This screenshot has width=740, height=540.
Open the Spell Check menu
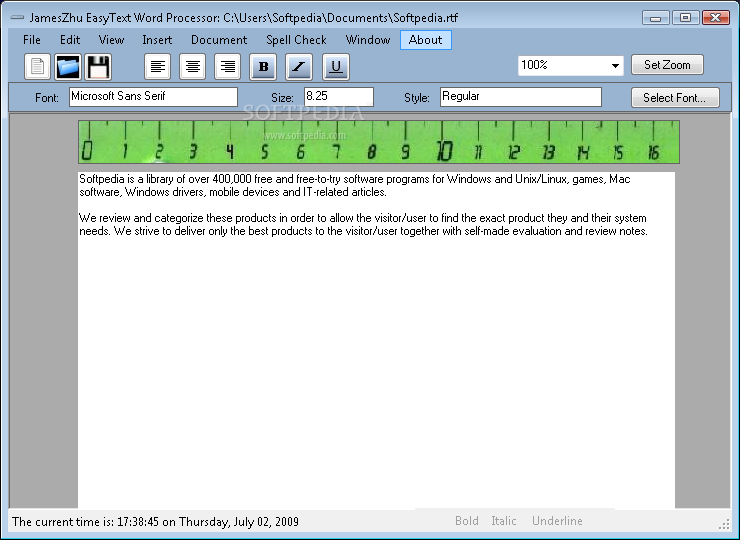pos(296,40)
